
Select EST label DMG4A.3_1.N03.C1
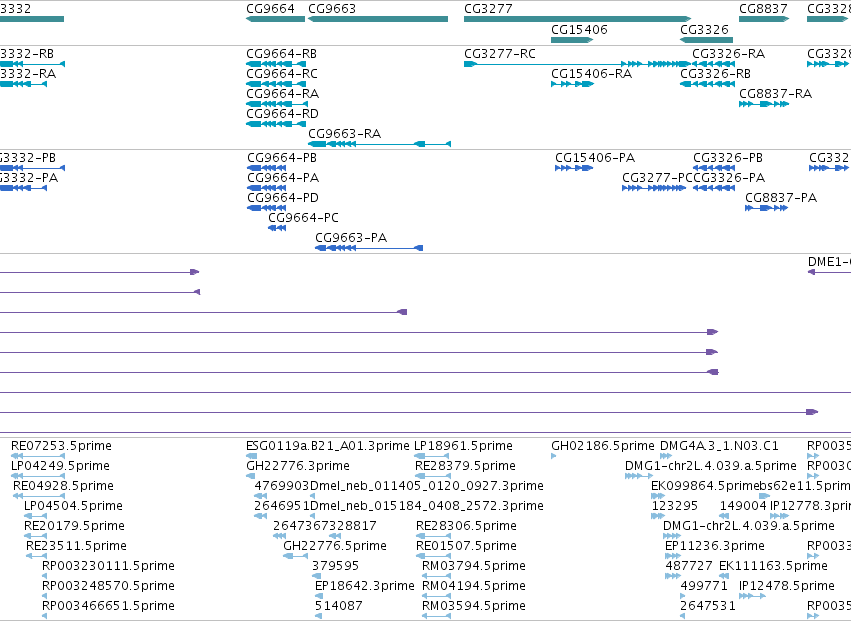coord(719,446)
